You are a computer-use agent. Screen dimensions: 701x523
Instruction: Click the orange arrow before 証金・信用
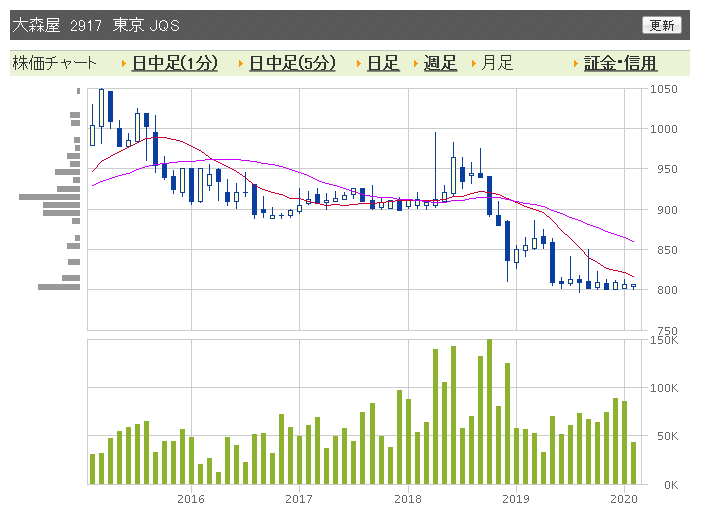(576, 63)
